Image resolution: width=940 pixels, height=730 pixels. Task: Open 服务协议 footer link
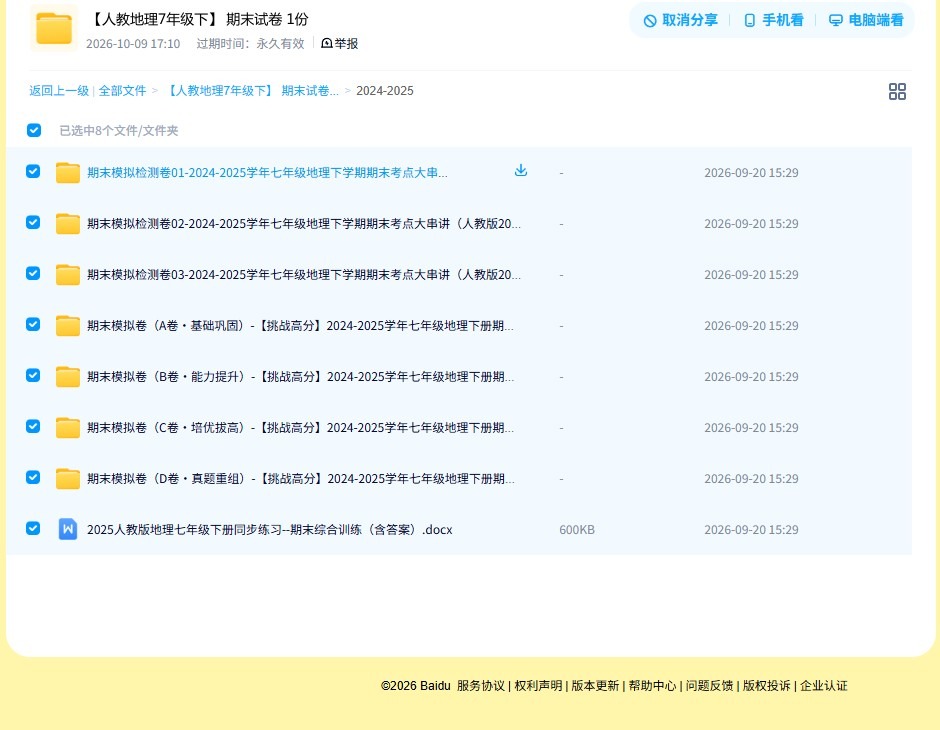481,686
